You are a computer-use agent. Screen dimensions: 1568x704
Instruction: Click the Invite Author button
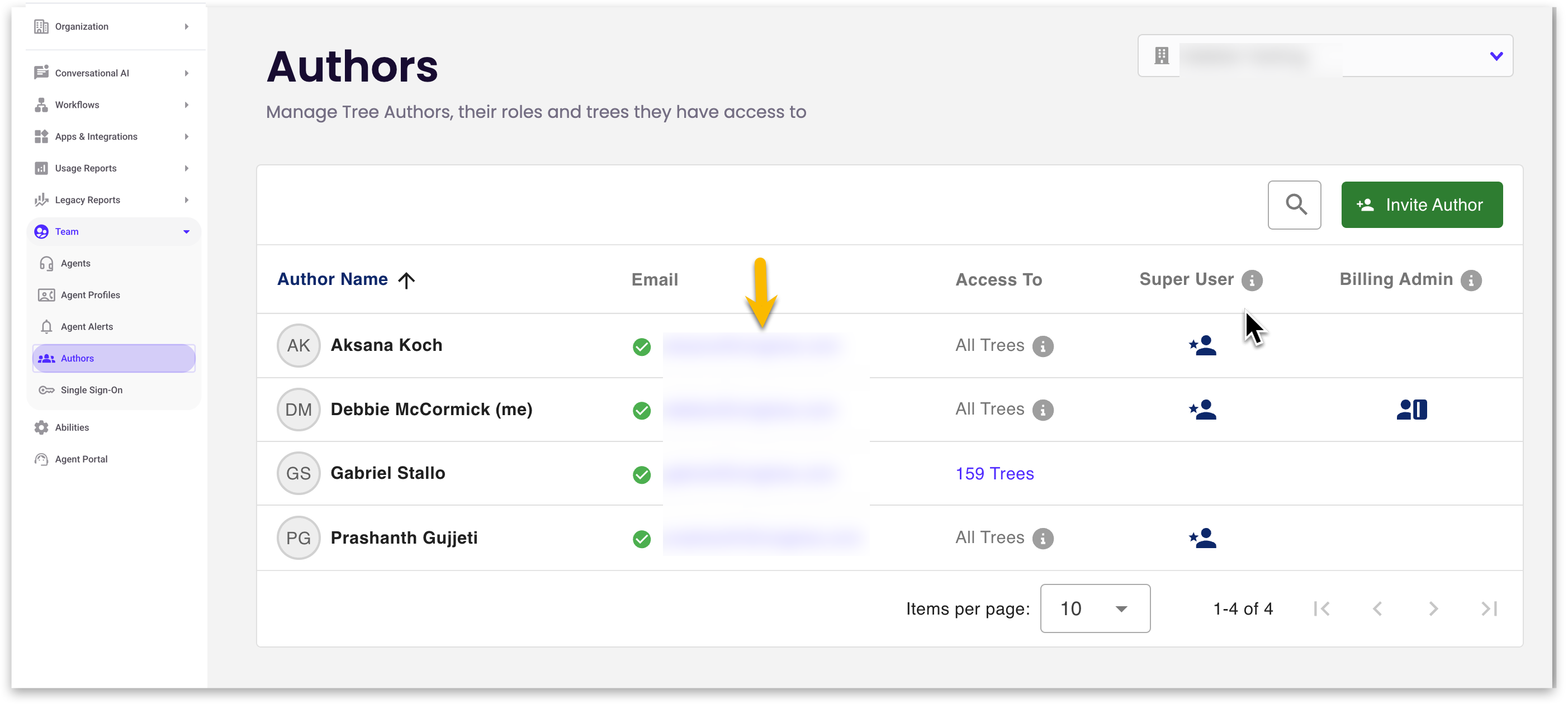1422,204
